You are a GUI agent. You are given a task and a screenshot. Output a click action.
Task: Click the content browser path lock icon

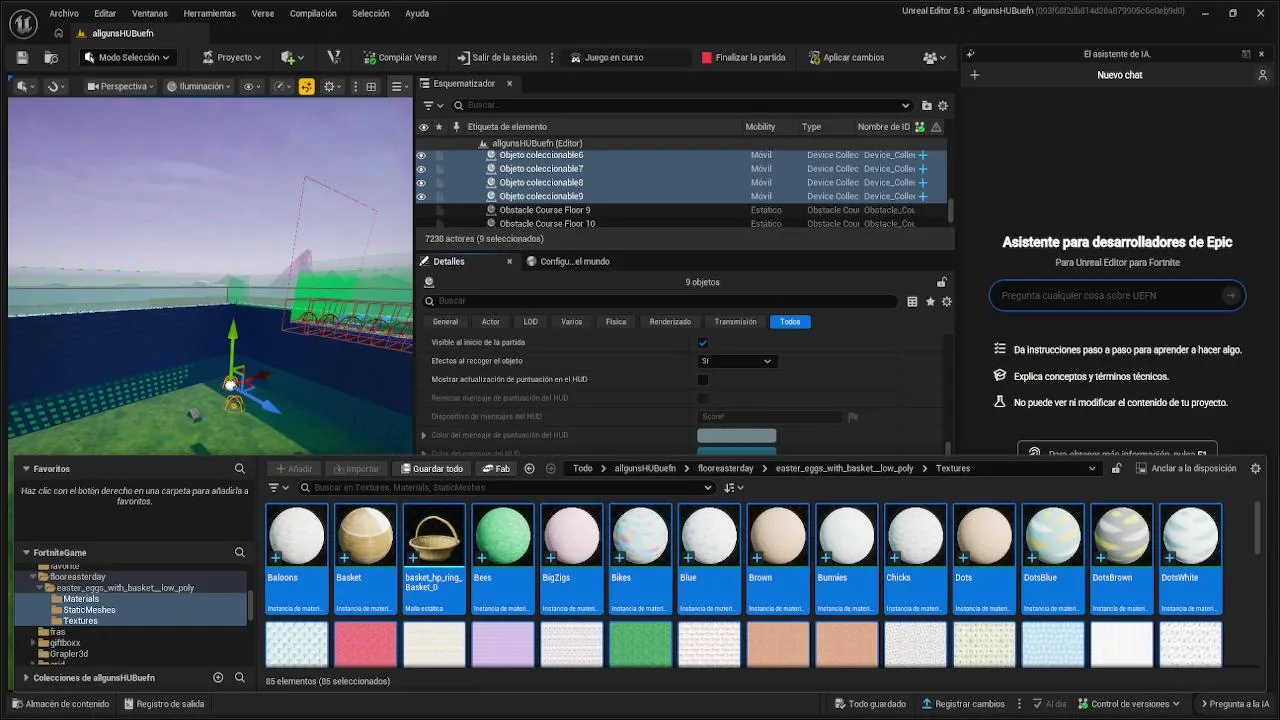click(x=1117, y=468)
